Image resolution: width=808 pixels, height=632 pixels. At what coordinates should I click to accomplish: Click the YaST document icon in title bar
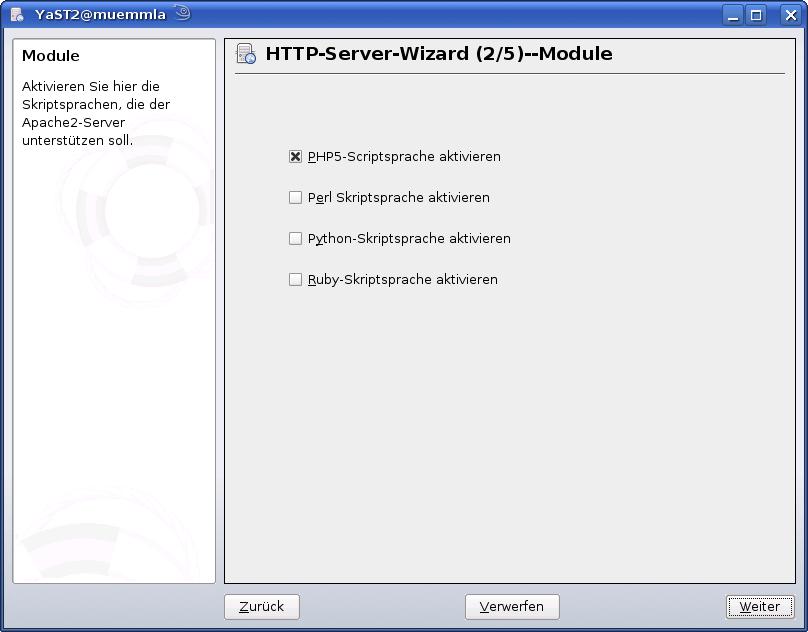click(16, 14)
